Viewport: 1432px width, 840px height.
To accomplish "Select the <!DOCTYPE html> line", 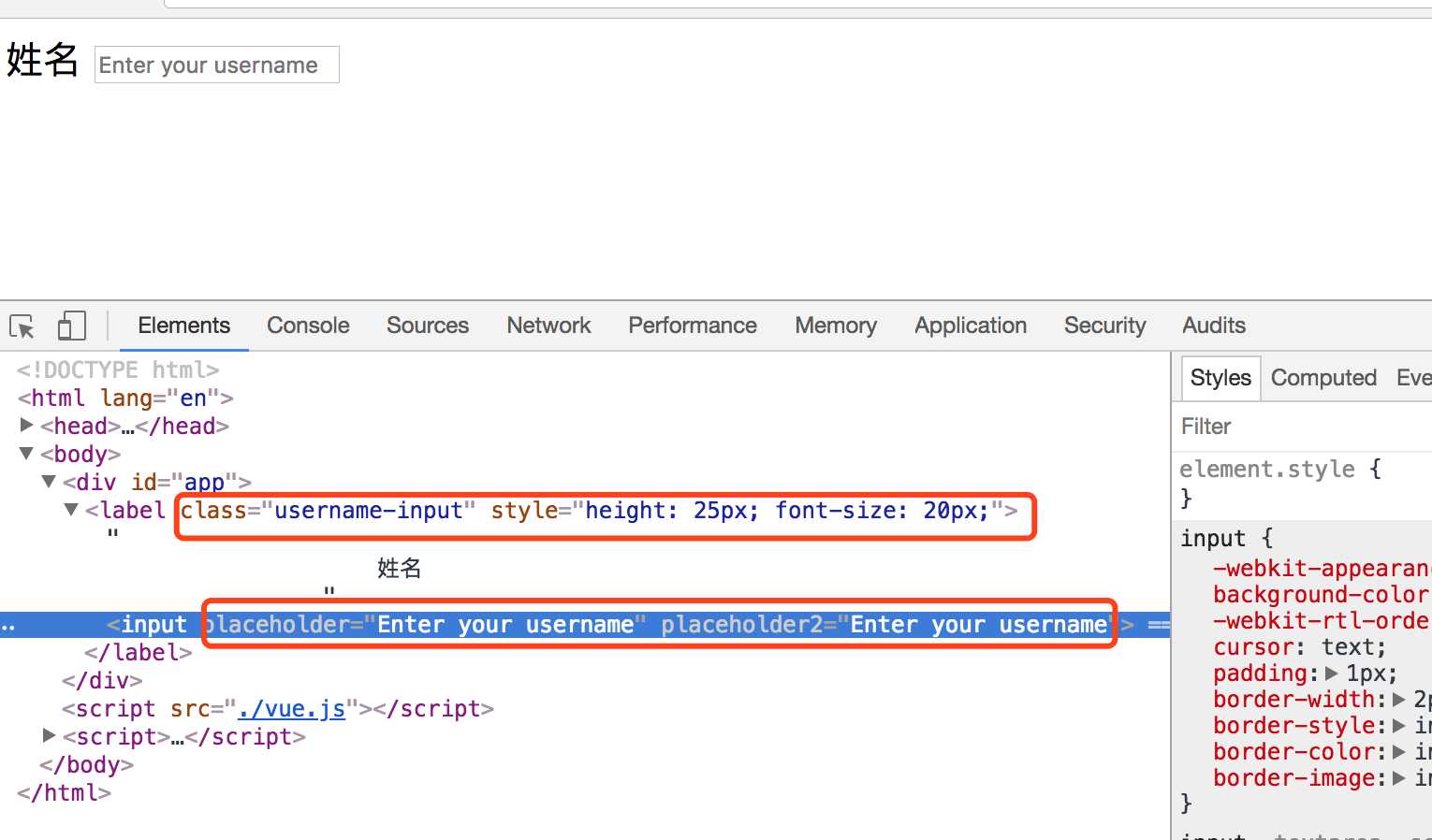I will (x=118, y=370).
